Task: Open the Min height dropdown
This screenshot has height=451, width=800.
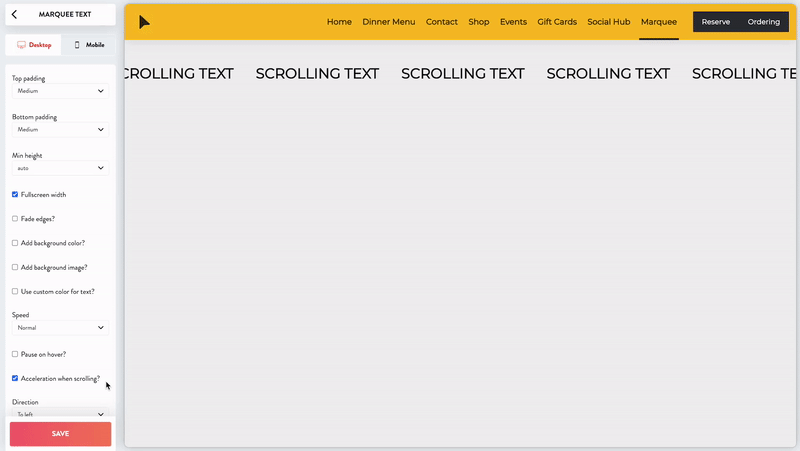Action: 60,168
